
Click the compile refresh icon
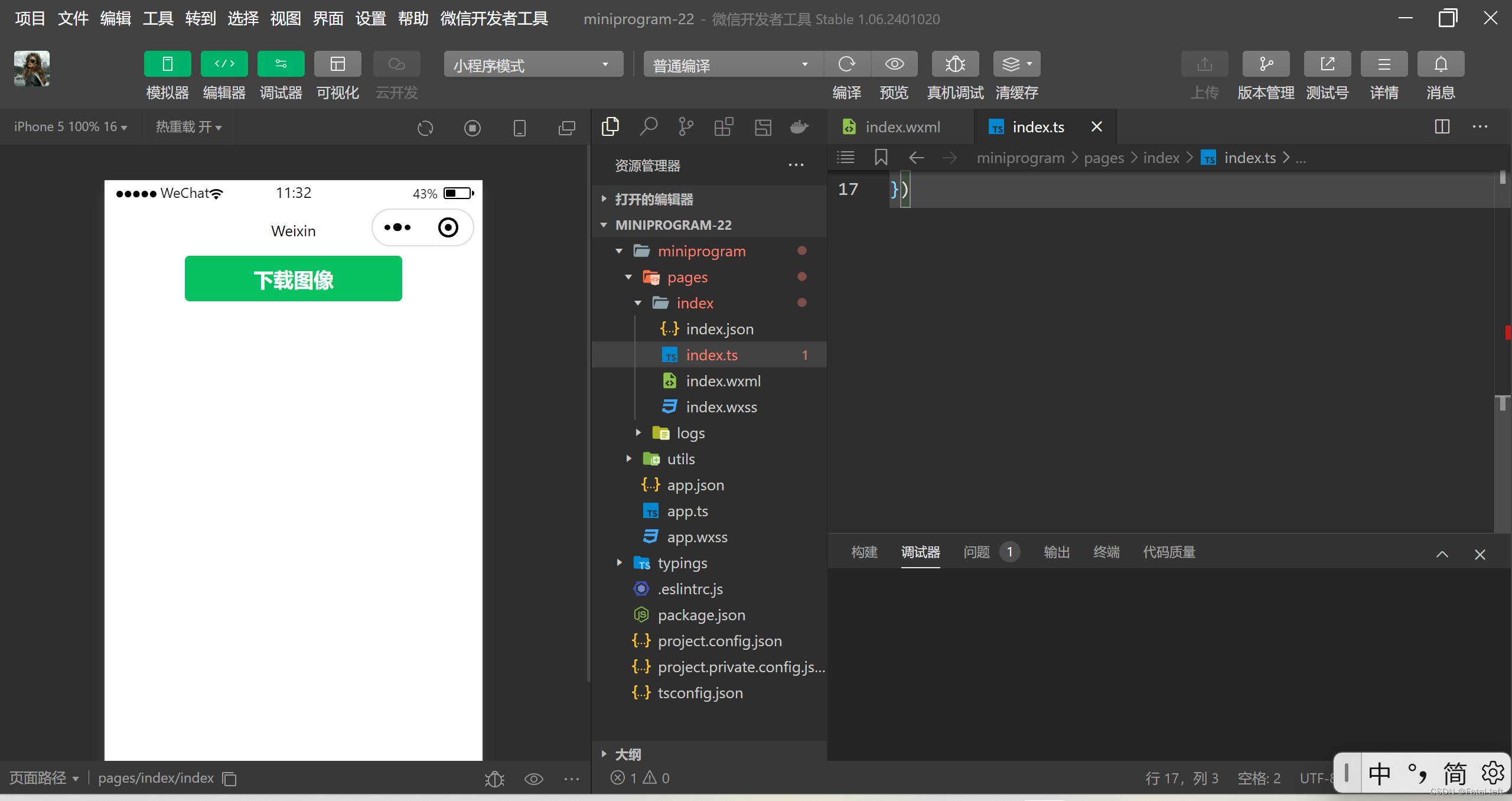[846, 64]
